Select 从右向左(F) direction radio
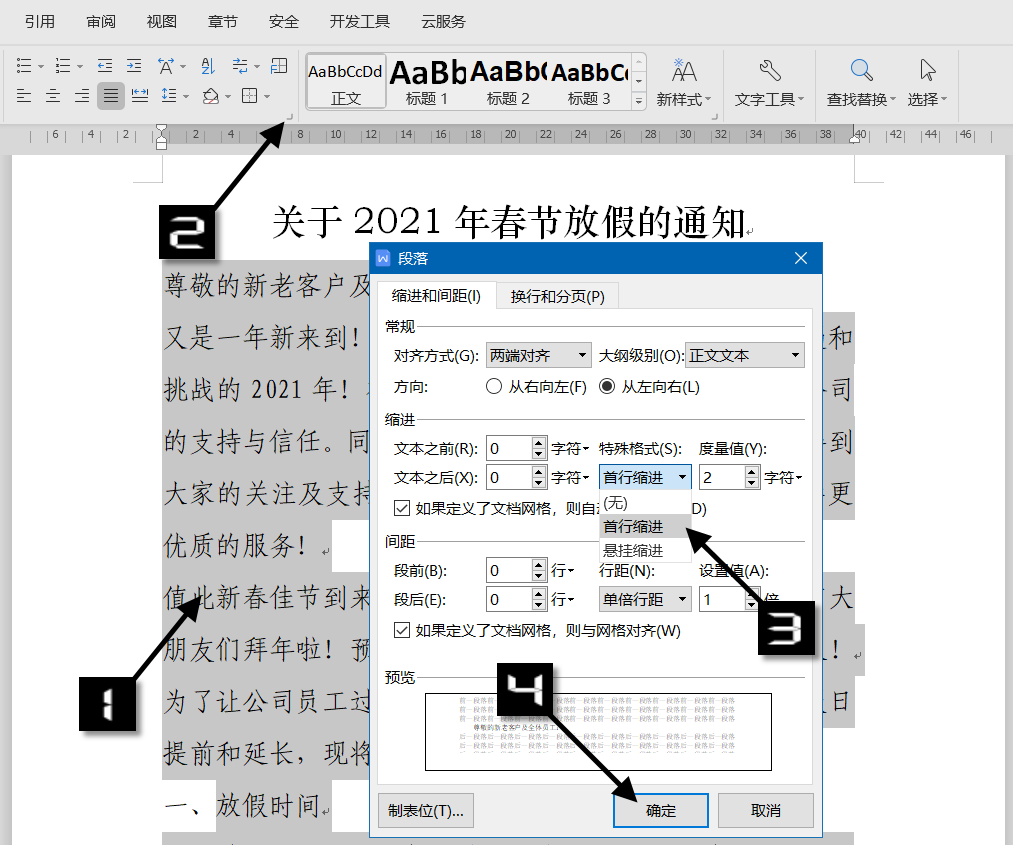 (494, 386)
